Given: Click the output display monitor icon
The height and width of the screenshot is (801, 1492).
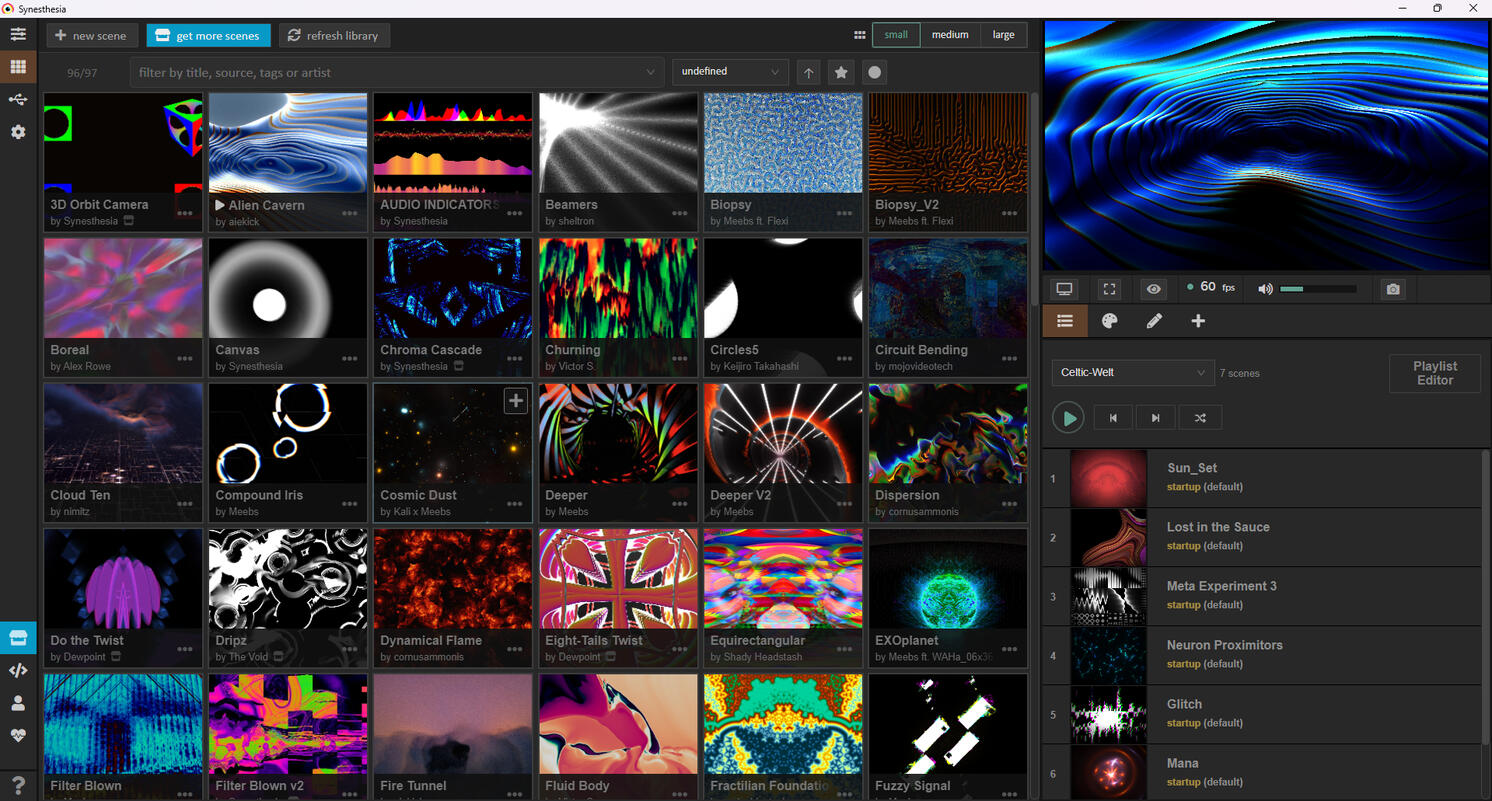Looking at the screenshot, I should point(1064,289).
